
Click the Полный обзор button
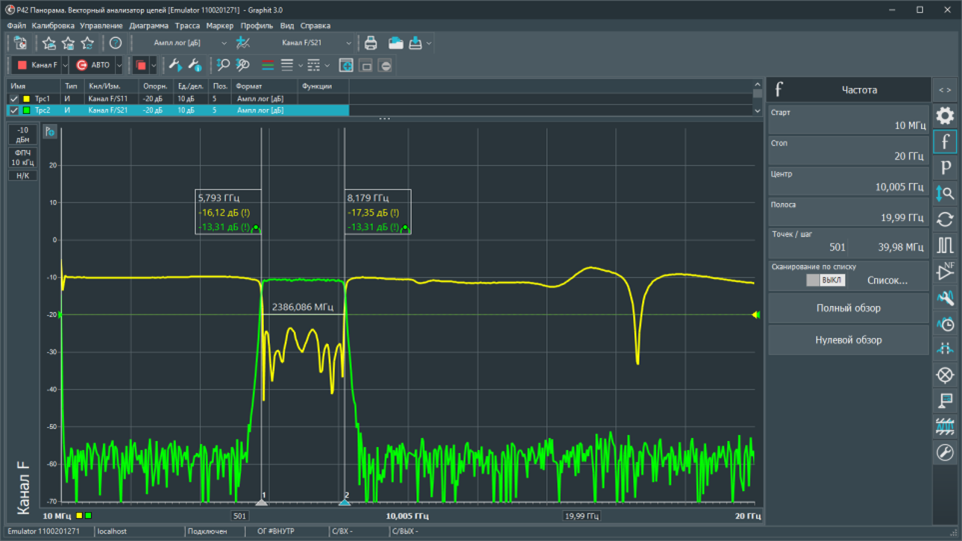click(848, 308)
